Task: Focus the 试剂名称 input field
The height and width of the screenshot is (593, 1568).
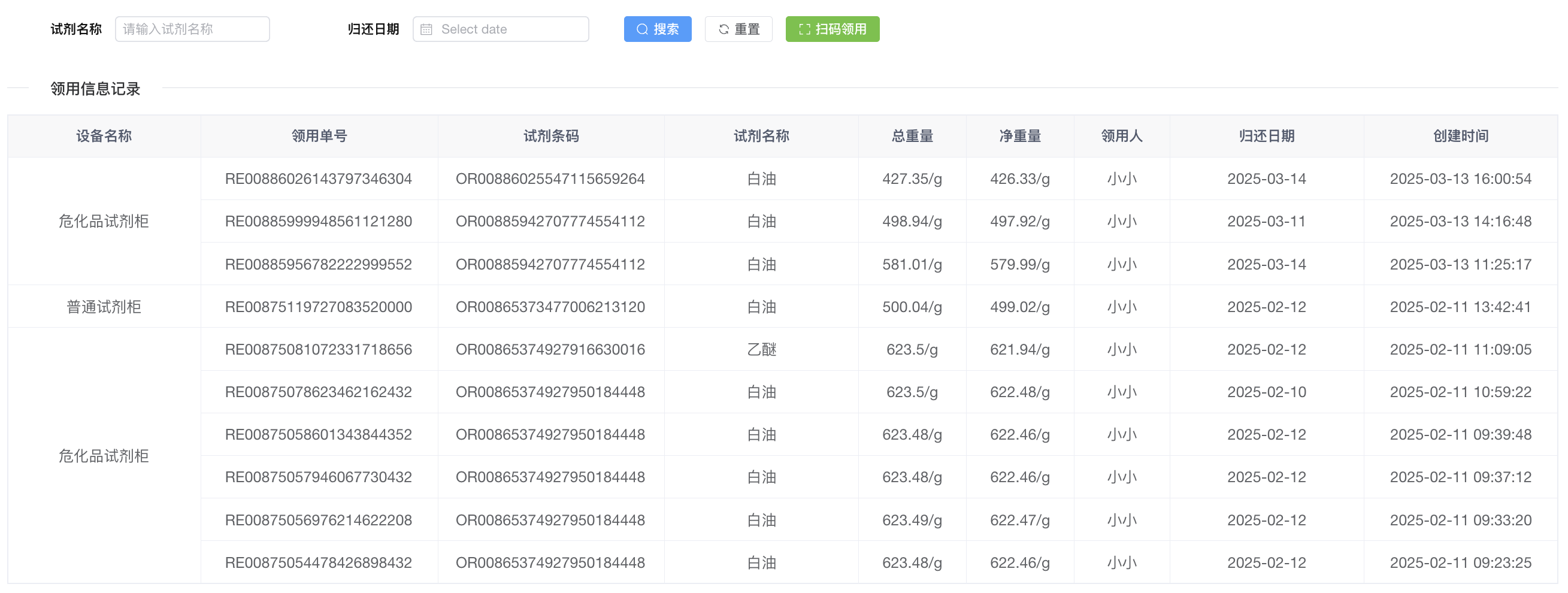Action: [x=192, y=29]
